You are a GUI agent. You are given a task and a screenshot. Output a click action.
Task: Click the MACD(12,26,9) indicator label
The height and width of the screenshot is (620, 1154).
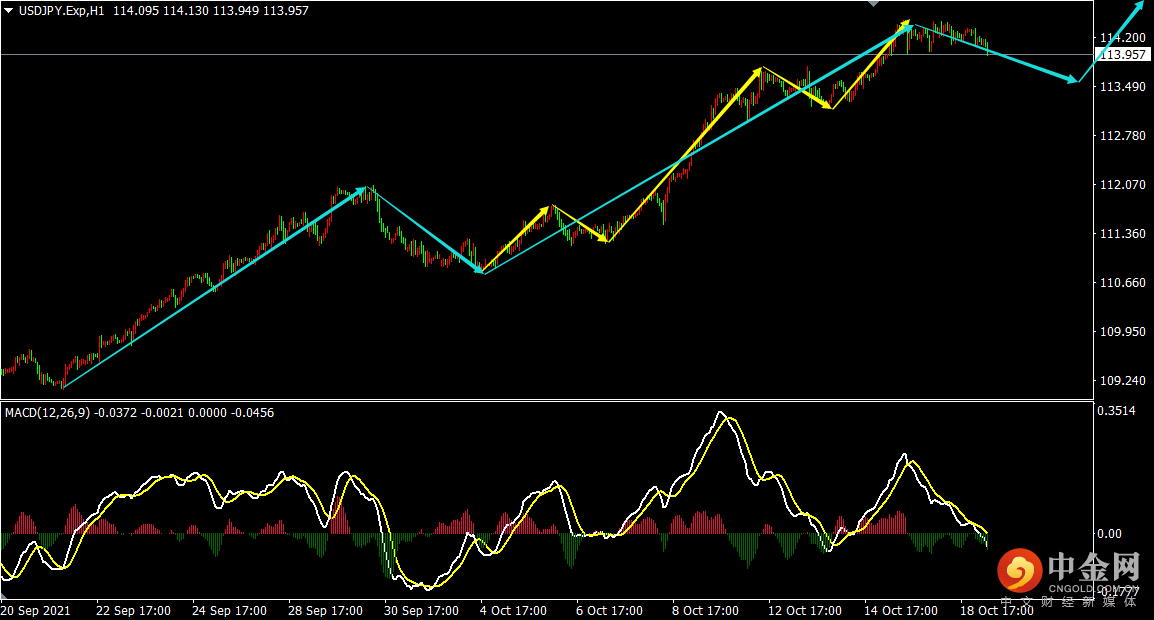click(47, 412)
